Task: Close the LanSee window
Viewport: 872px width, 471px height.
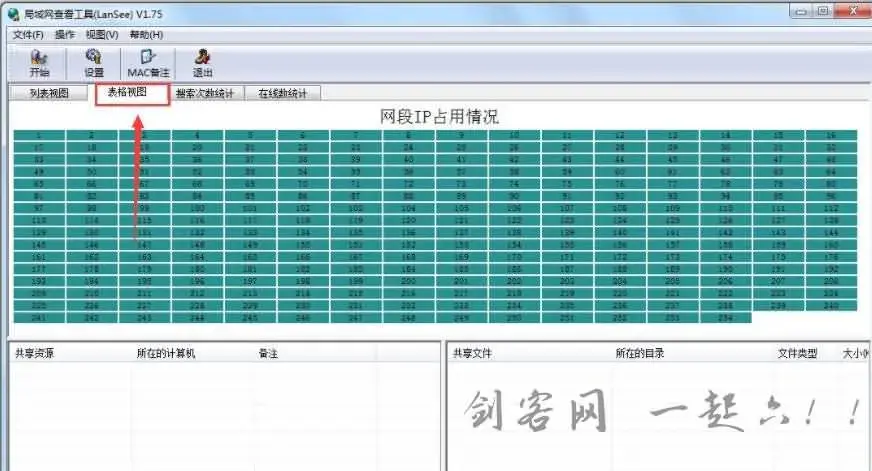Action: click(x=854, y=11)
